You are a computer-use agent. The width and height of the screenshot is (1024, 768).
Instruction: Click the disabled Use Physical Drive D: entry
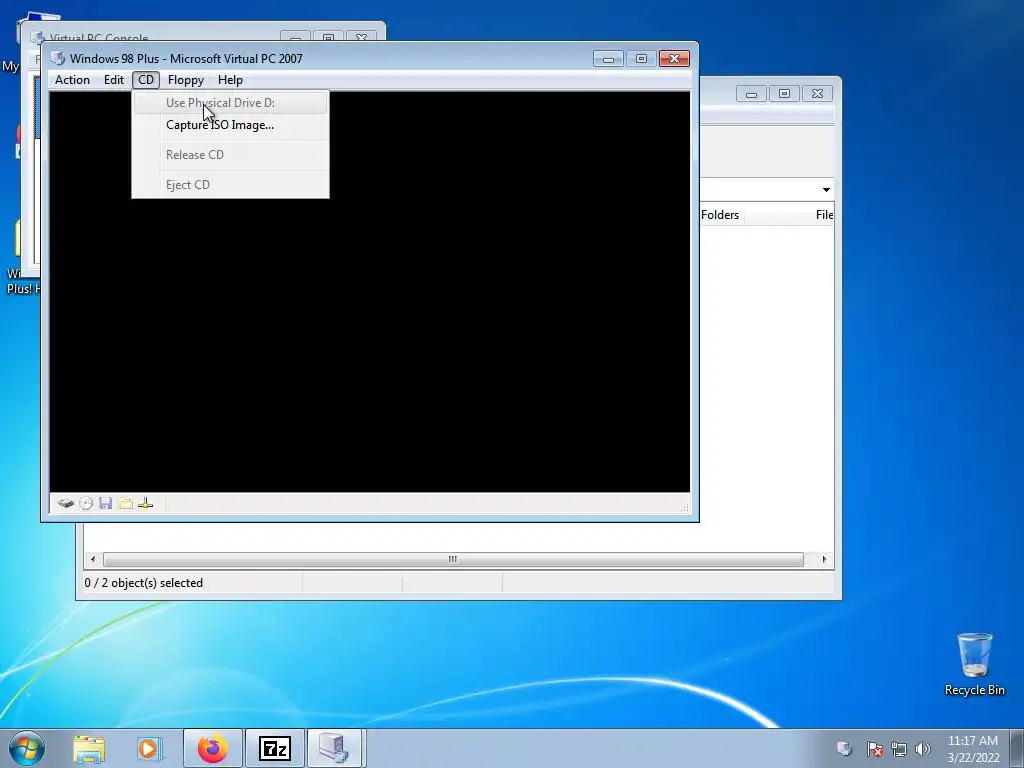pyautogui.click(x=230, y=103)
